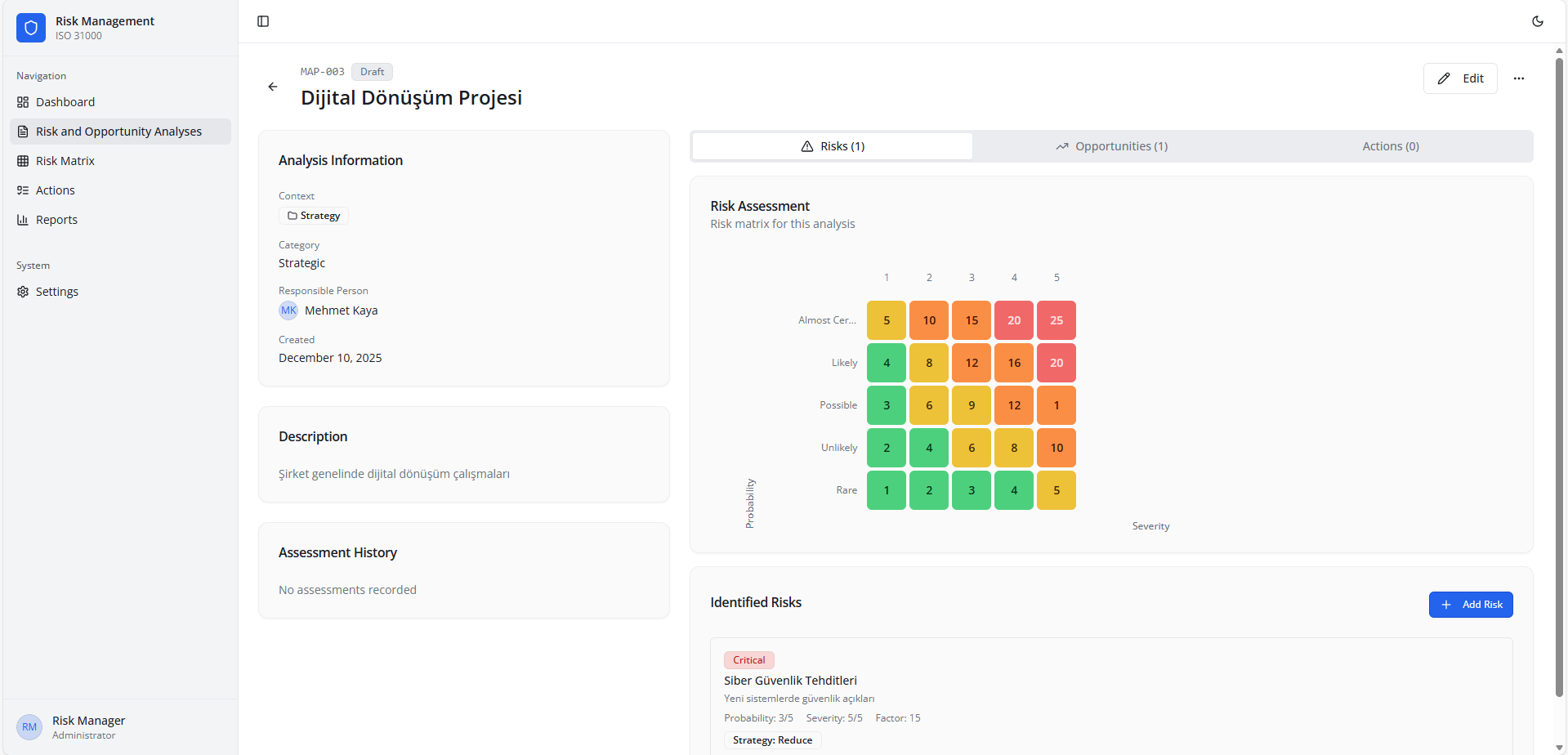Click the Add Risk button

1470,605
